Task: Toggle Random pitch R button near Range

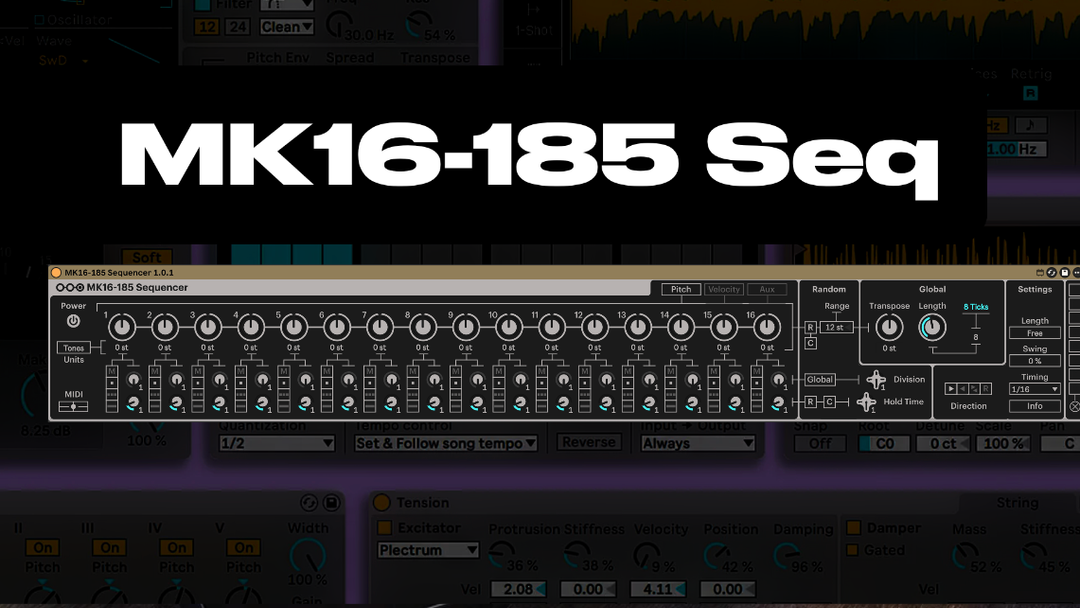Action: [x=810, y=327]
